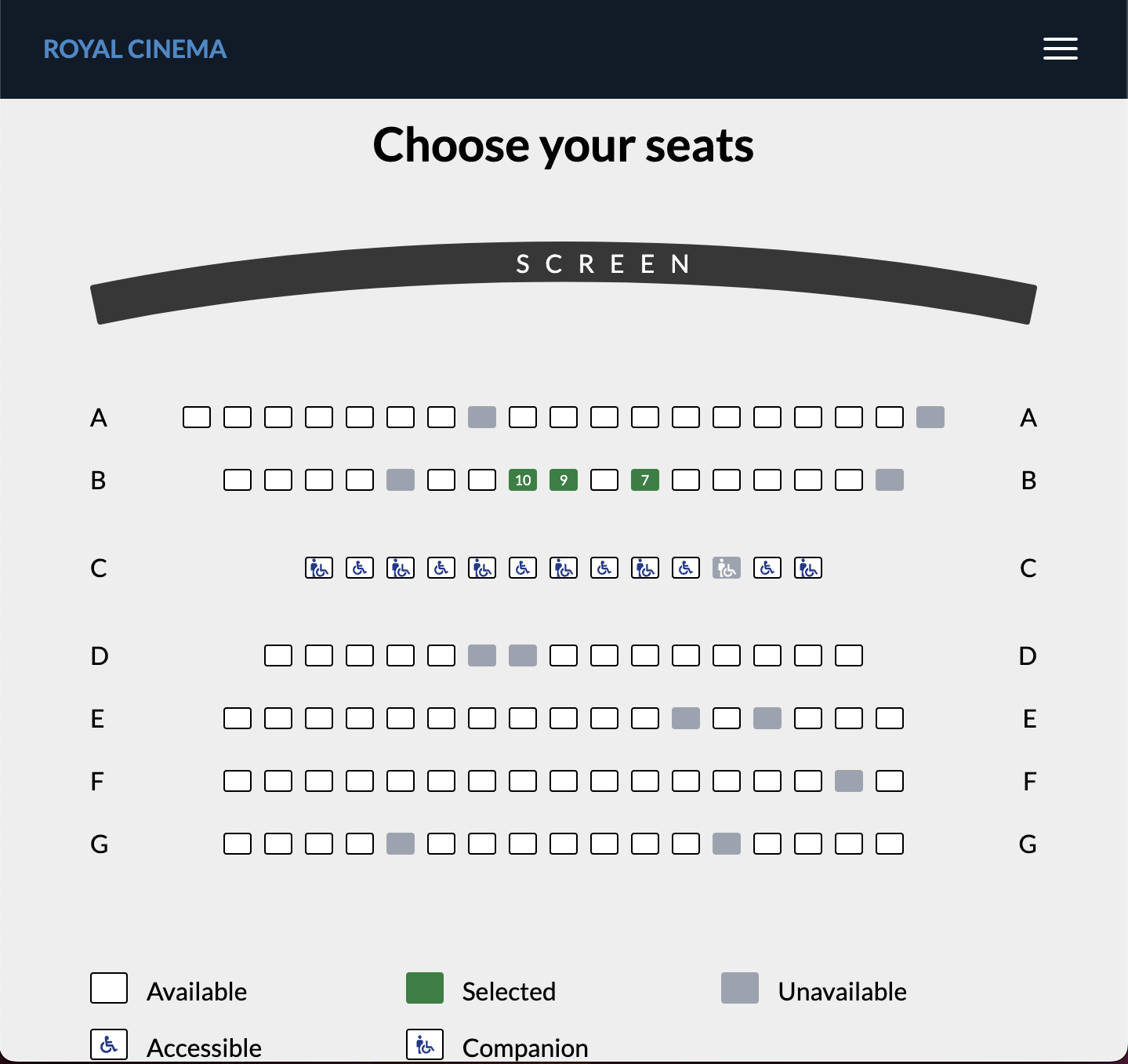This screenshot has width=1128, height=1064.
Task: Open the hamburger navigation menu
Action: pos(1061,49)
